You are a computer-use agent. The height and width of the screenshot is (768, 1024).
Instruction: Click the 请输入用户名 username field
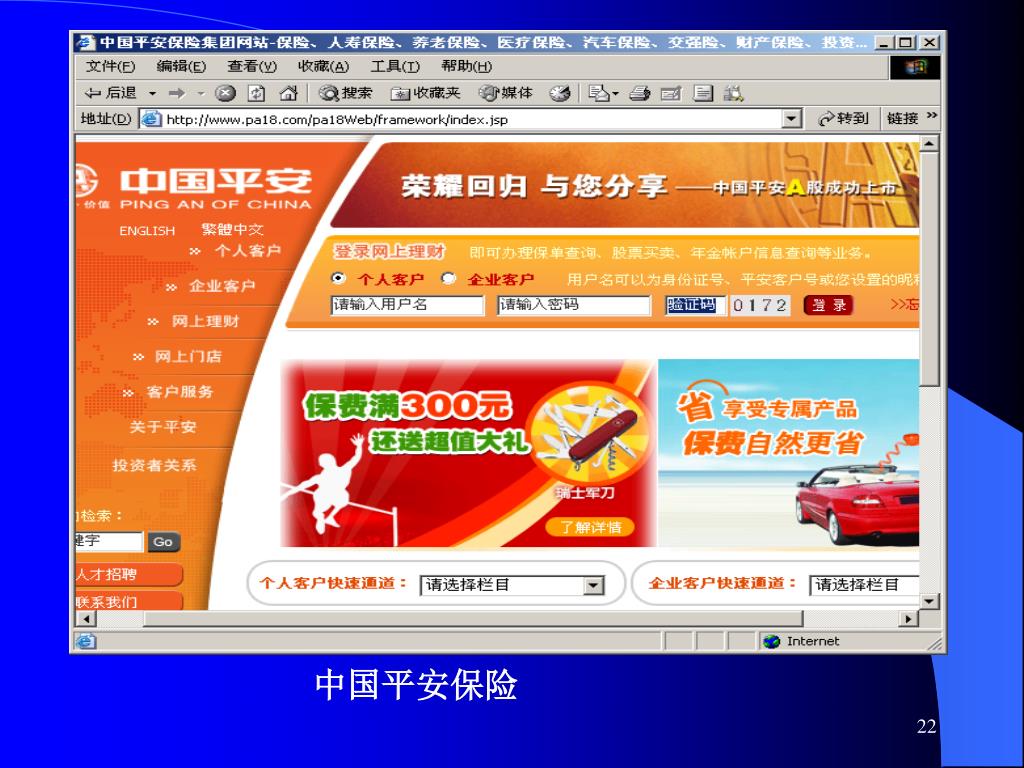(x=408, y=305)
